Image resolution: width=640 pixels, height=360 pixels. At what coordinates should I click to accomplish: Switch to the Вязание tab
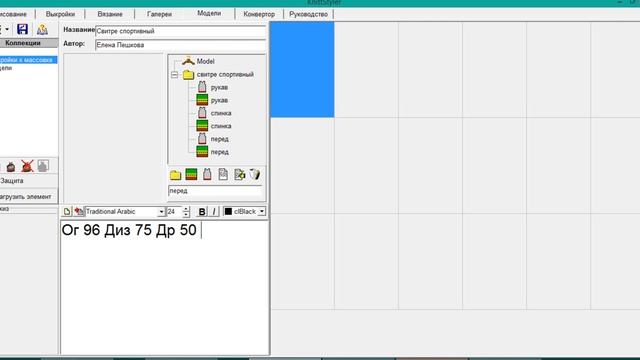tap(110, 14)
